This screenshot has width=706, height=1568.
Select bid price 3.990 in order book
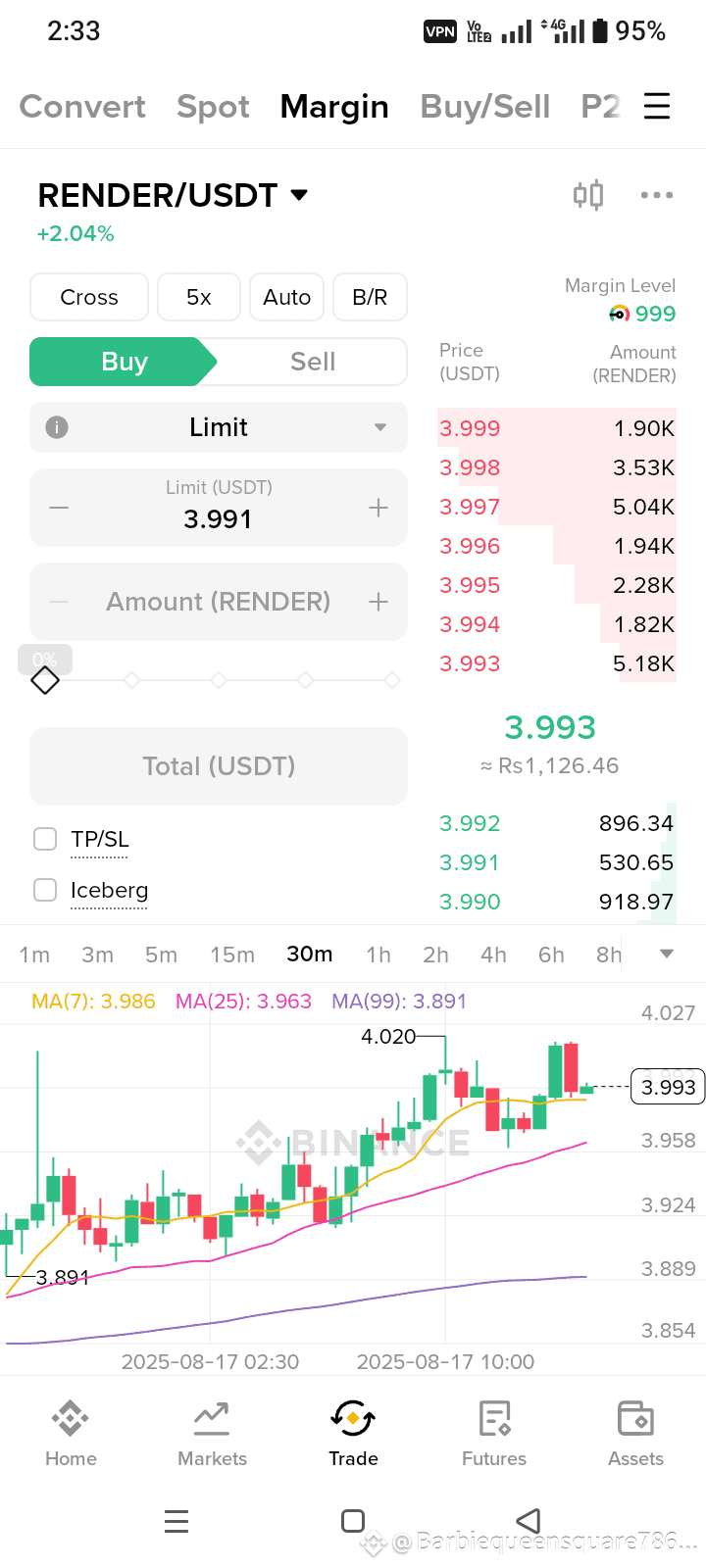(470, 902)
